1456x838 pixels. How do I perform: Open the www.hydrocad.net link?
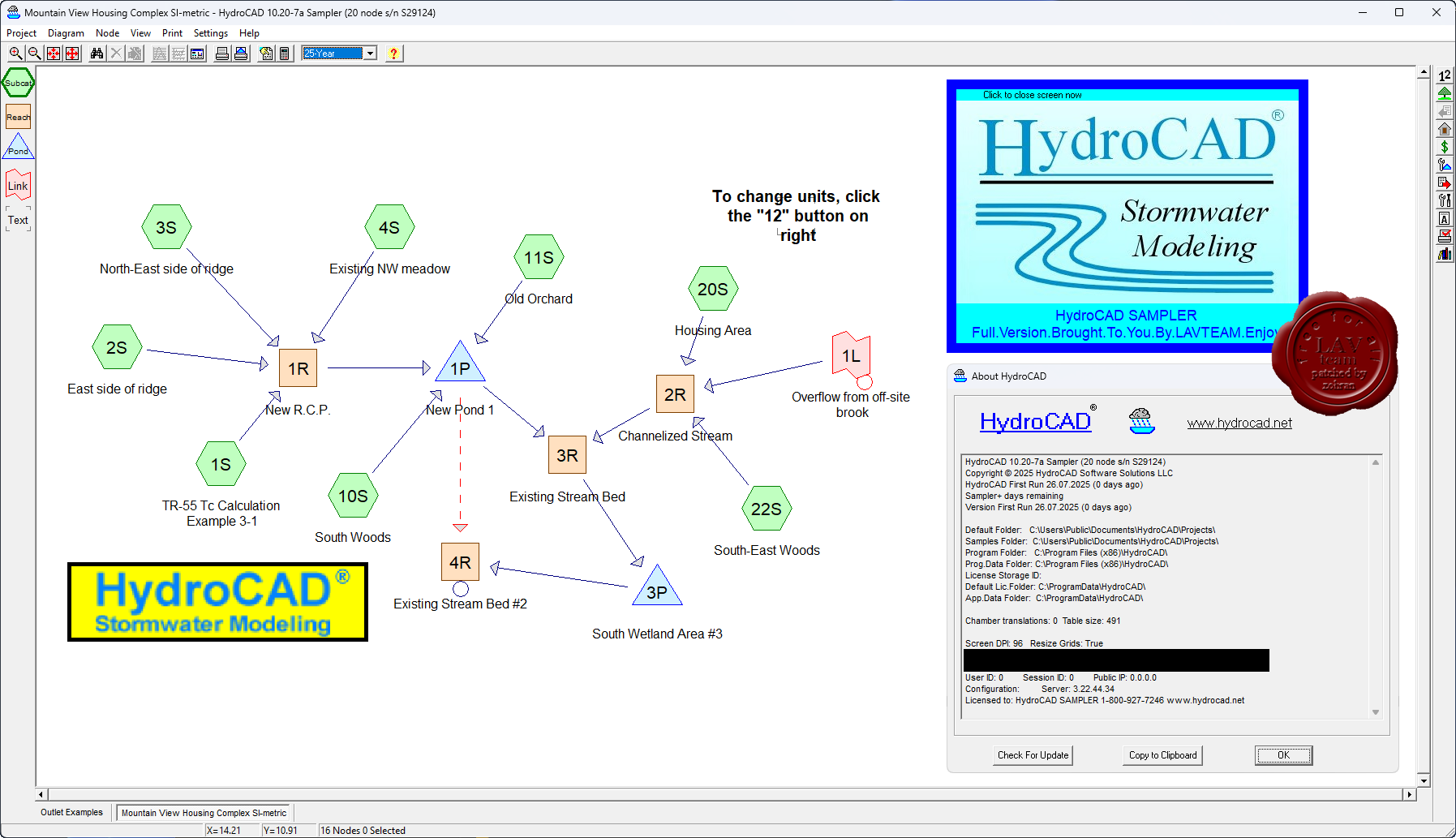1239,423
